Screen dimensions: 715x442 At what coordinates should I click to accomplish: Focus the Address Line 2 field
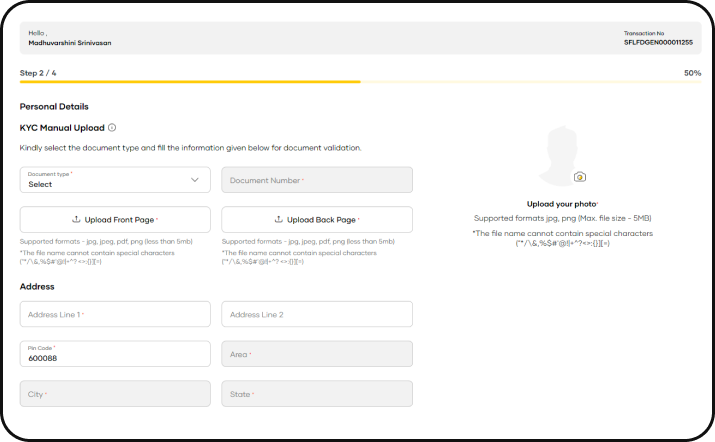317,314
